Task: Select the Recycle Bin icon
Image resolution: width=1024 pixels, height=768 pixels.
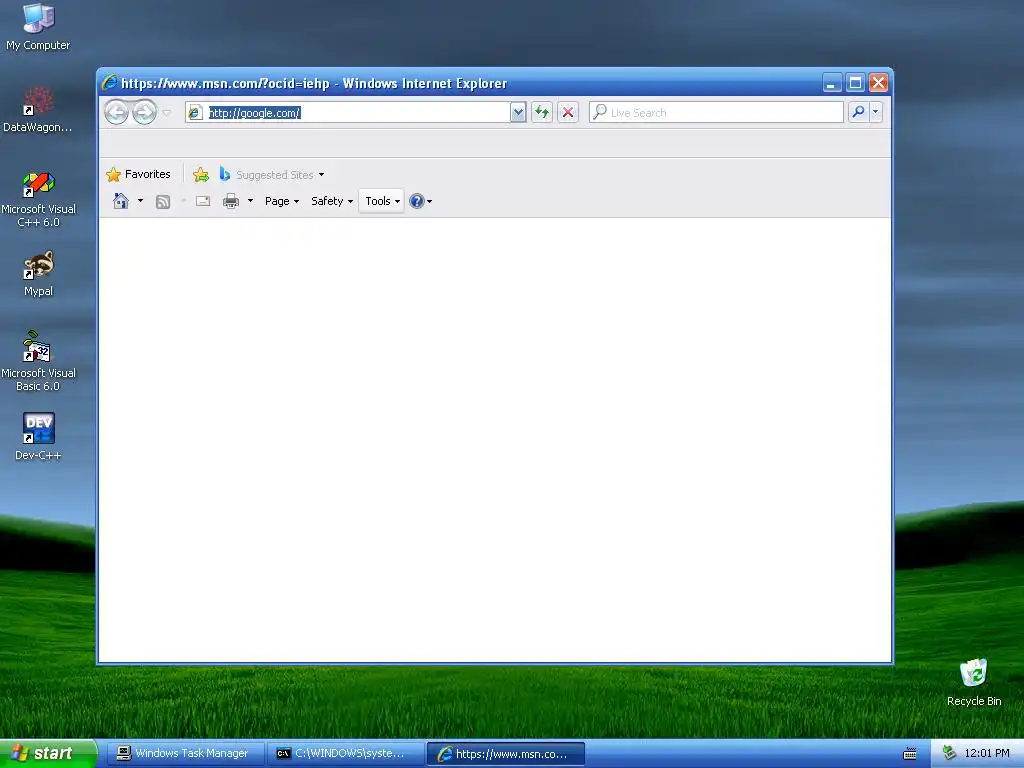Action: [x=974, y=683]
